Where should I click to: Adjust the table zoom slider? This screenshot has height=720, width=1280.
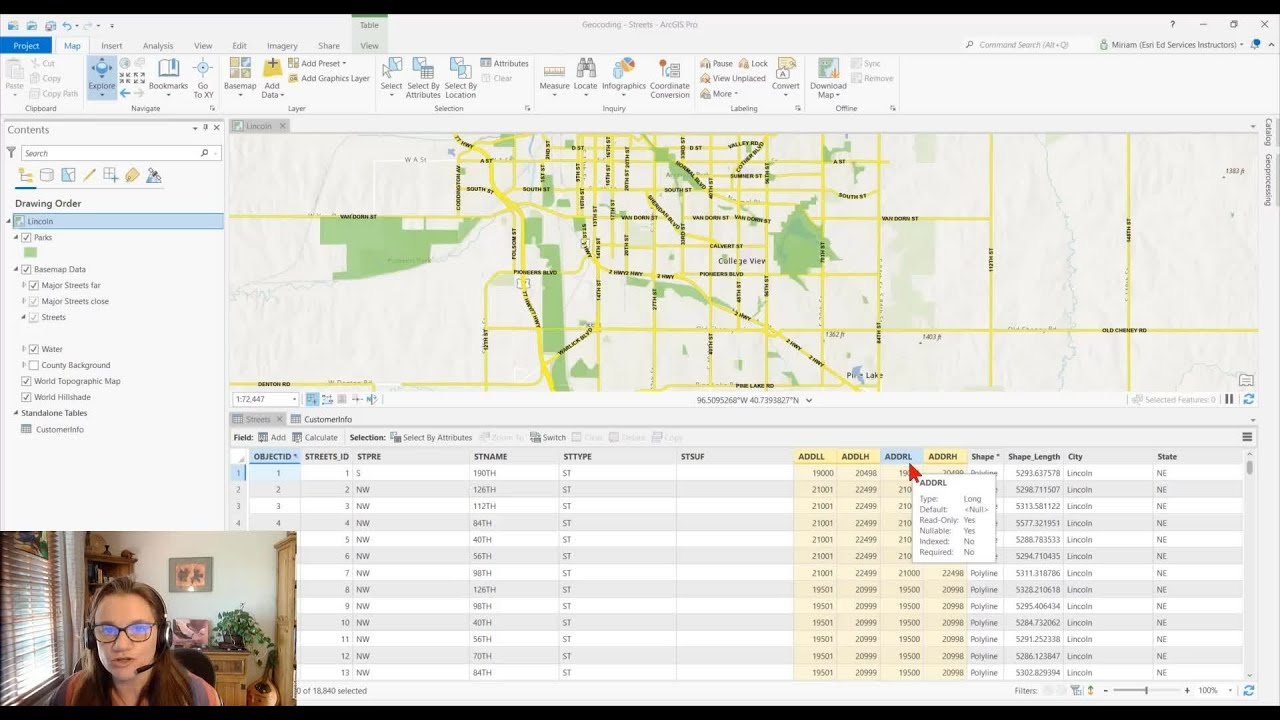tap(1146, 690)
